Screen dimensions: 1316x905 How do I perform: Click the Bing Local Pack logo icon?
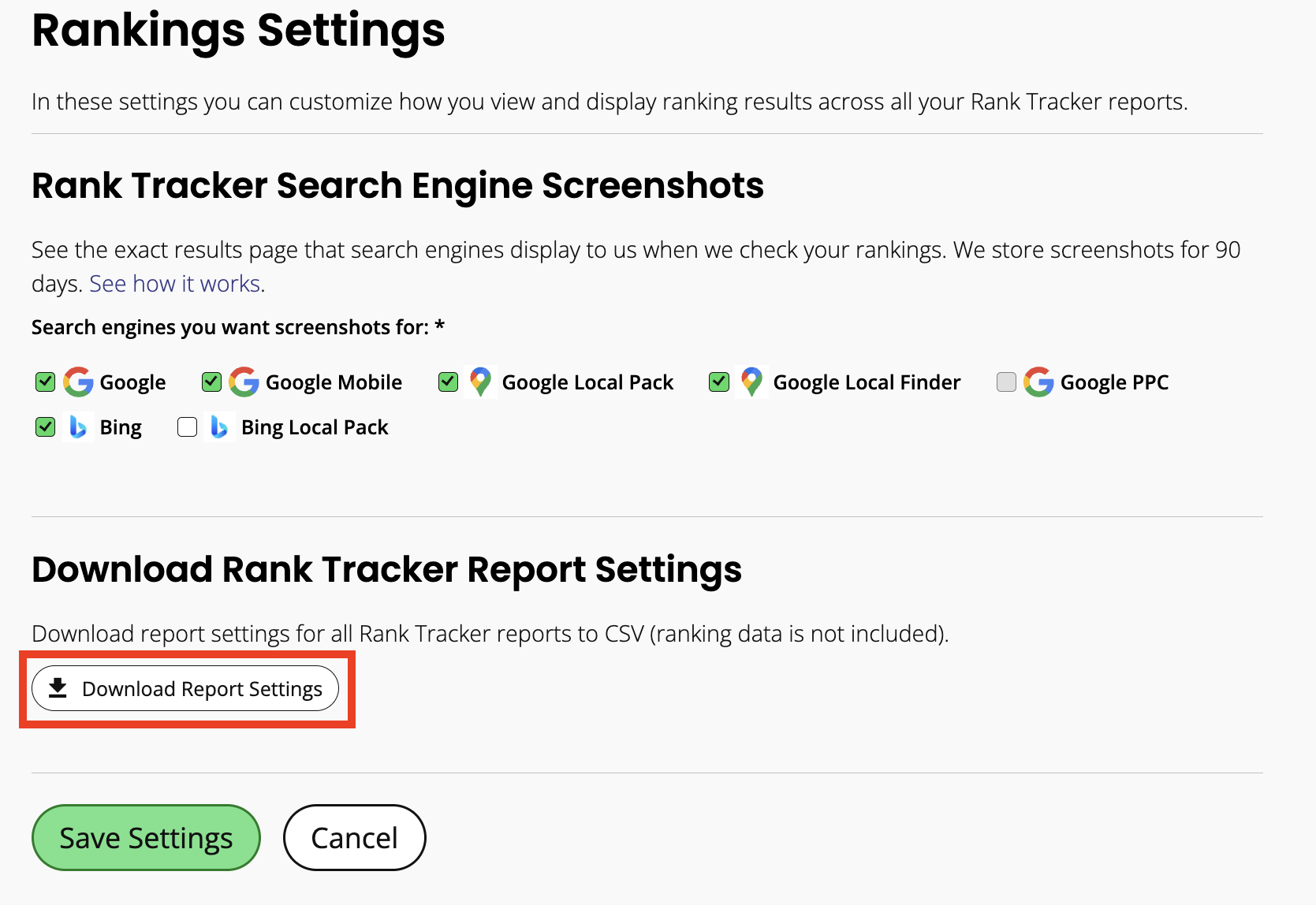[x=219, y=427]
